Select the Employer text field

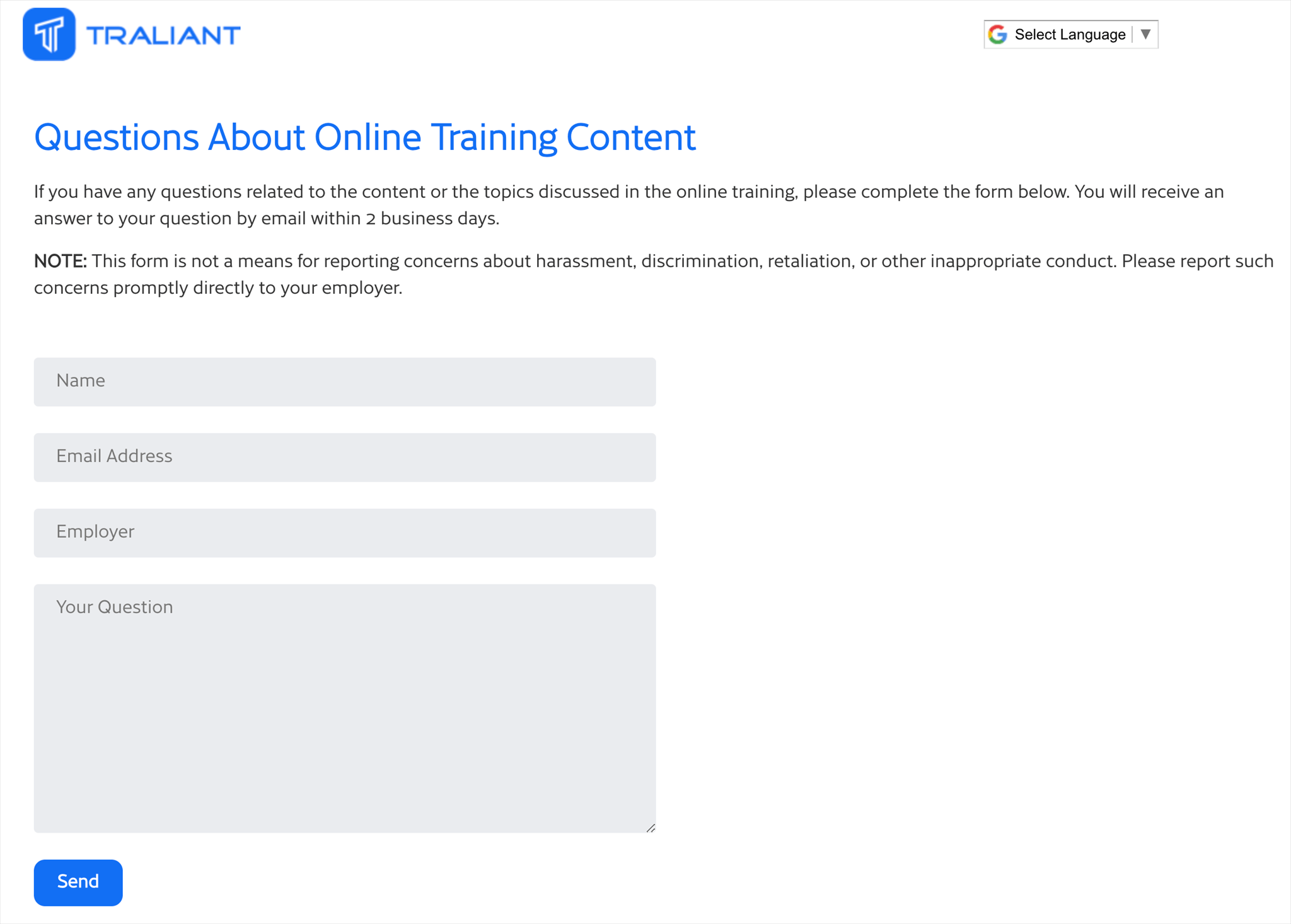345,533
